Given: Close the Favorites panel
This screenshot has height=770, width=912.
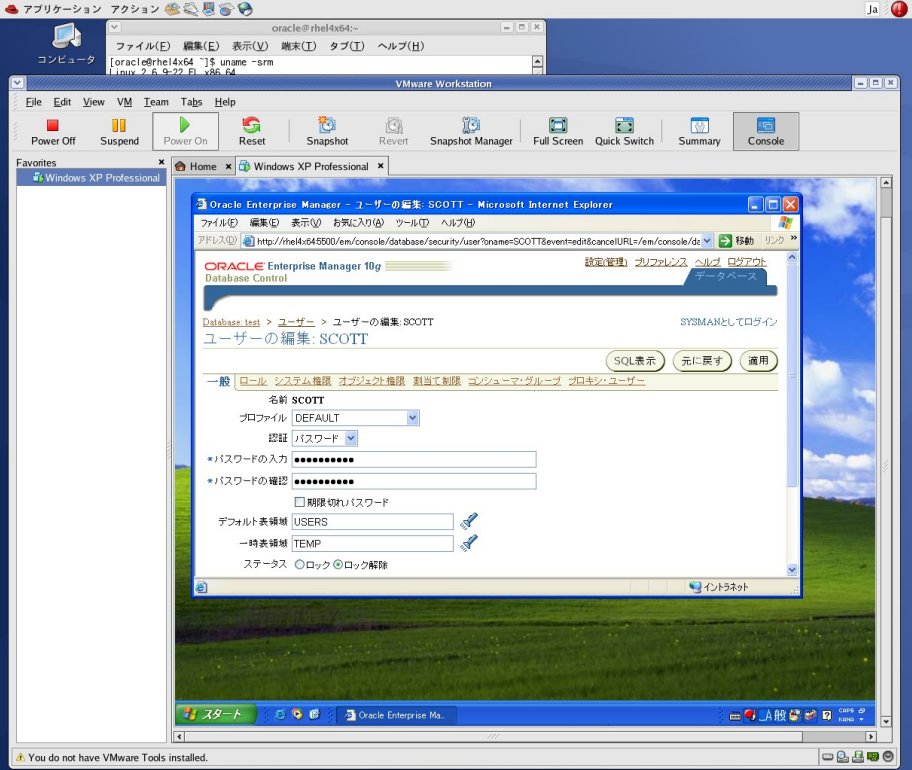Looking at the screenshot, I should [x=161, y=162].
